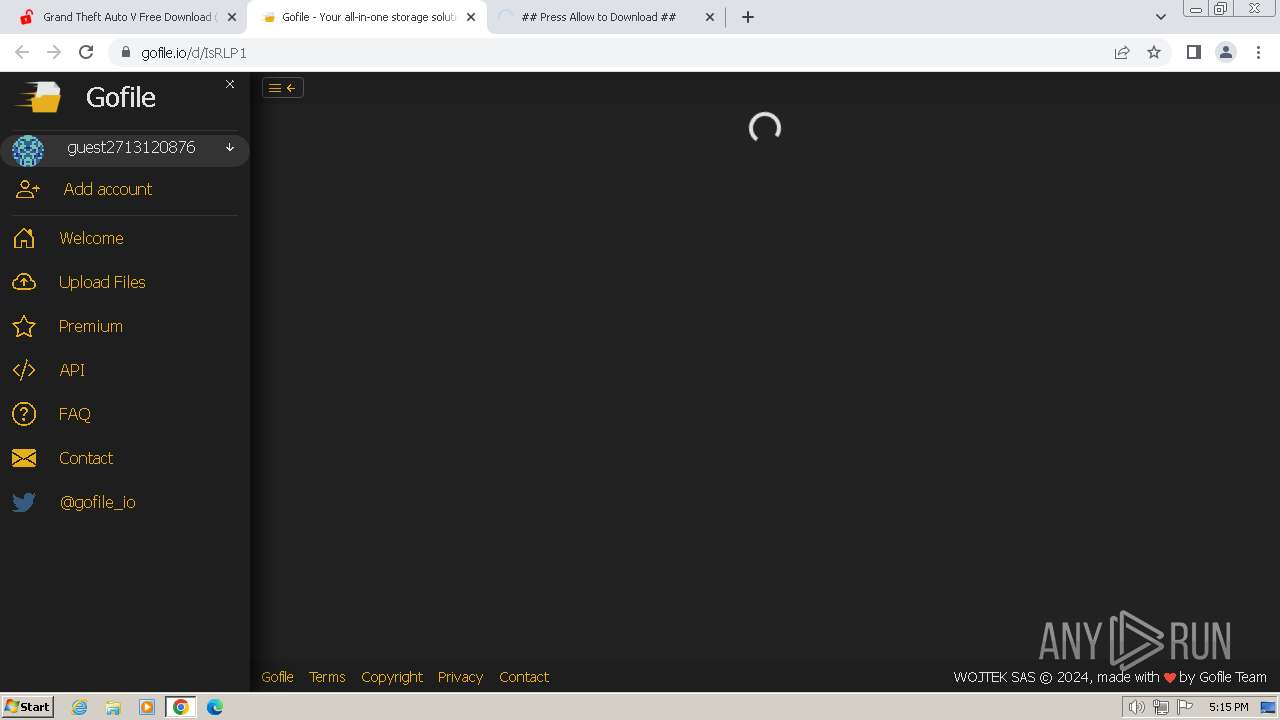Open a new browser tab

pyautogui.click(x=748, y=17)
